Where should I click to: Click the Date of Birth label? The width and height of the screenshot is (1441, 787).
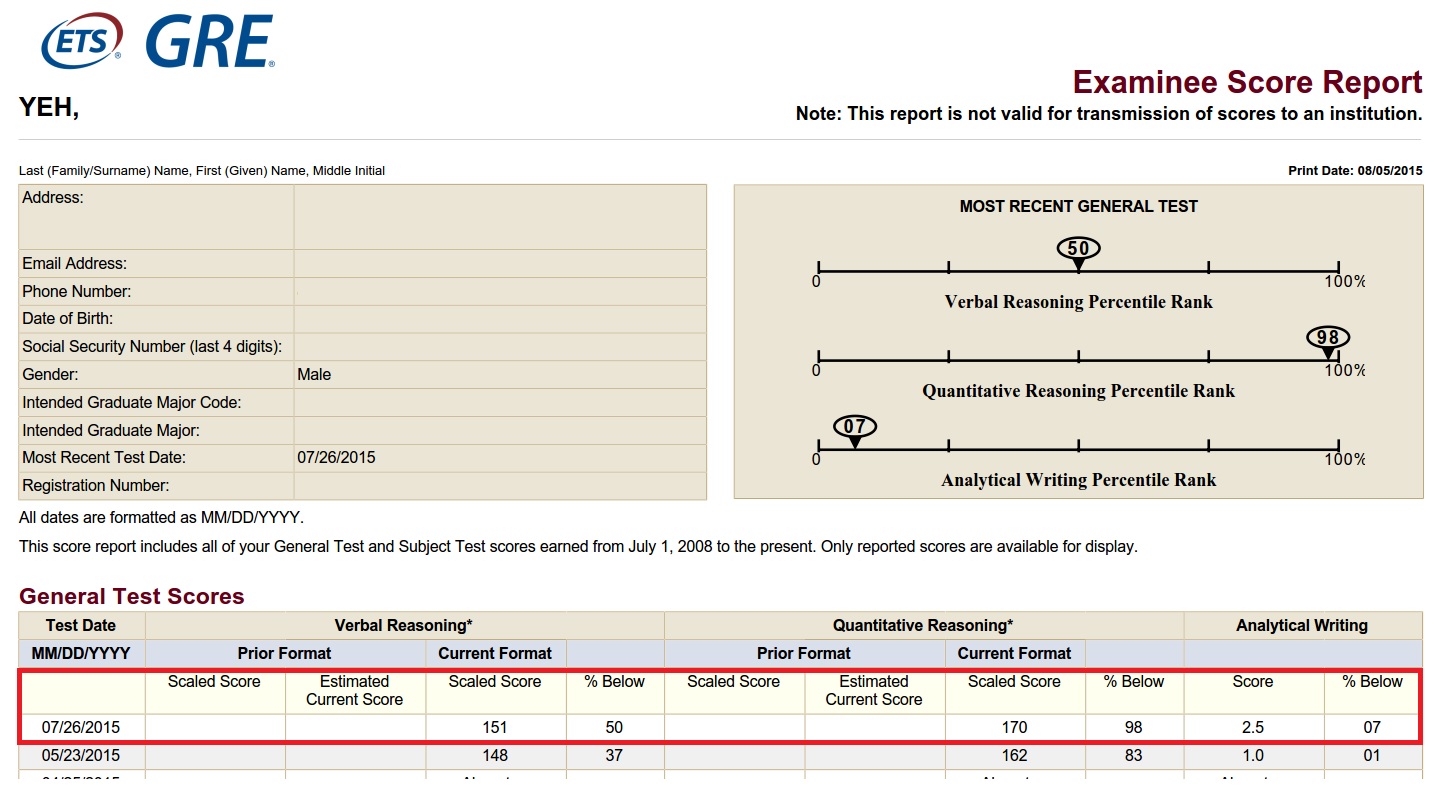click(x=68, y=319)
